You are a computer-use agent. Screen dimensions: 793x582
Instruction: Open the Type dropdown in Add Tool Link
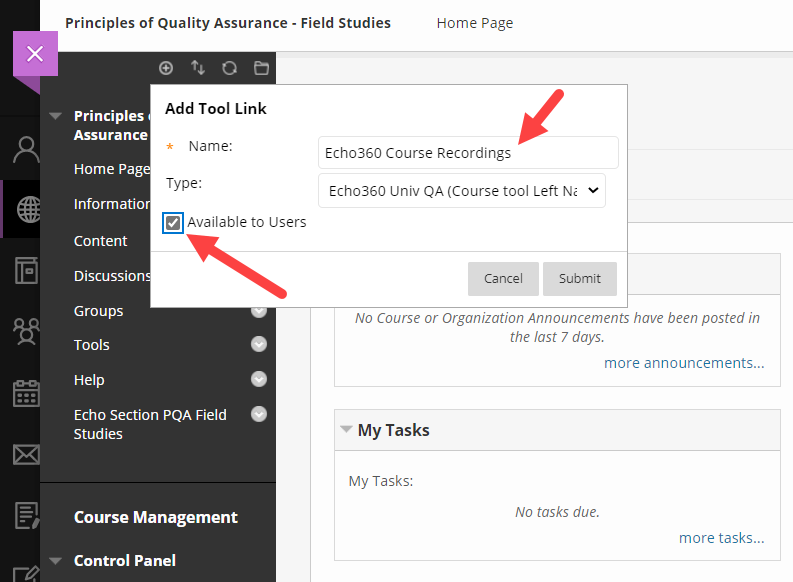point(462,191)
